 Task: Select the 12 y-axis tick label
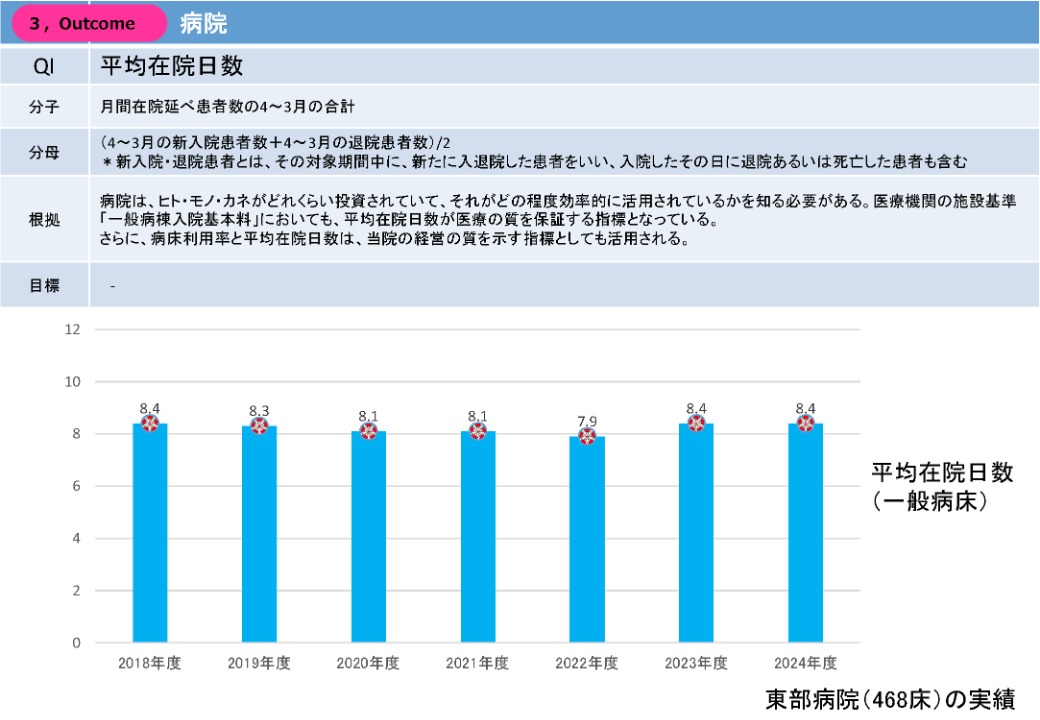[72, 329]
